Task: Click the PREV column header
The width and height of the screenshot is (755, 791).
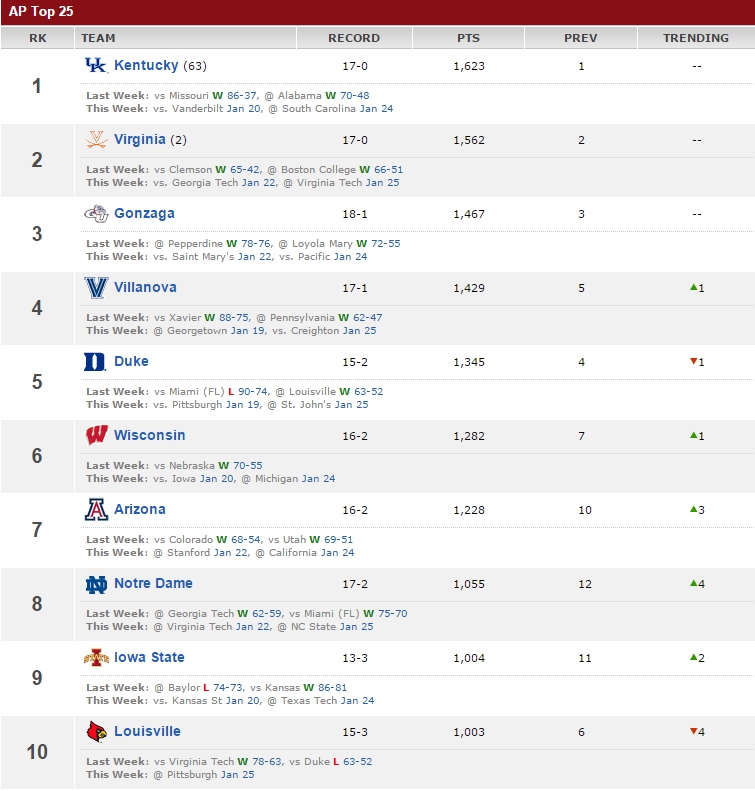Action: pos(581,38)
